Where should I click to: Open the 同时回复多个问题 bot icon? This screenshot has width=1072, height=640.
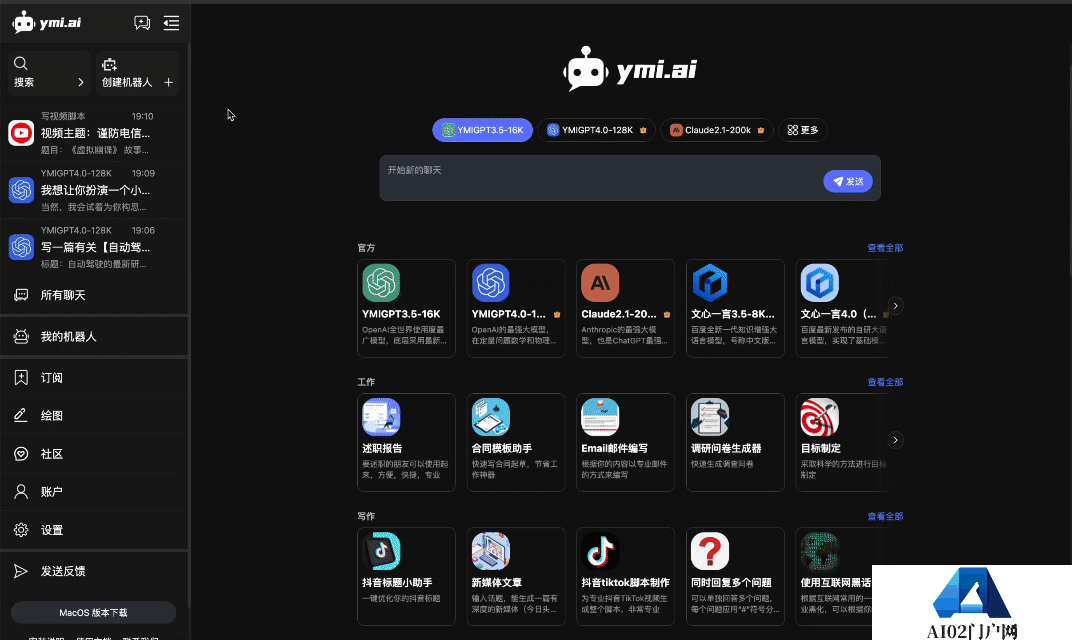point(710,551)
